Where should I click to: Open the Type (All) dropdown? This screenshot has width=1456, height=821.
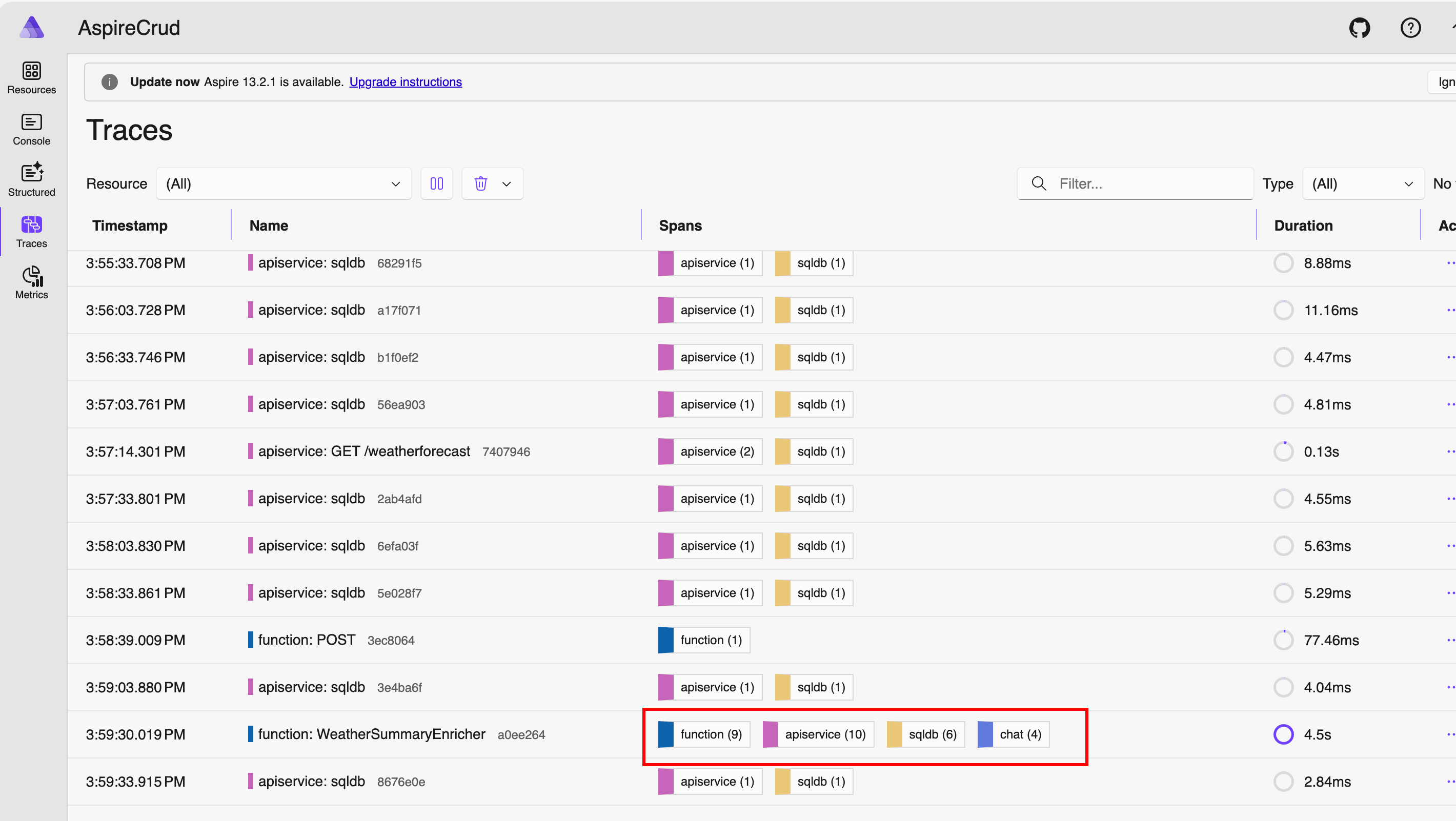(x=1362, y=183)
